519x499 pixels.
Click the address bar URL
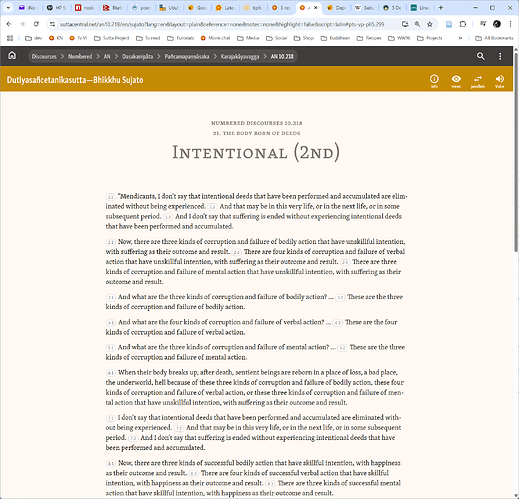tap(222, 24)
